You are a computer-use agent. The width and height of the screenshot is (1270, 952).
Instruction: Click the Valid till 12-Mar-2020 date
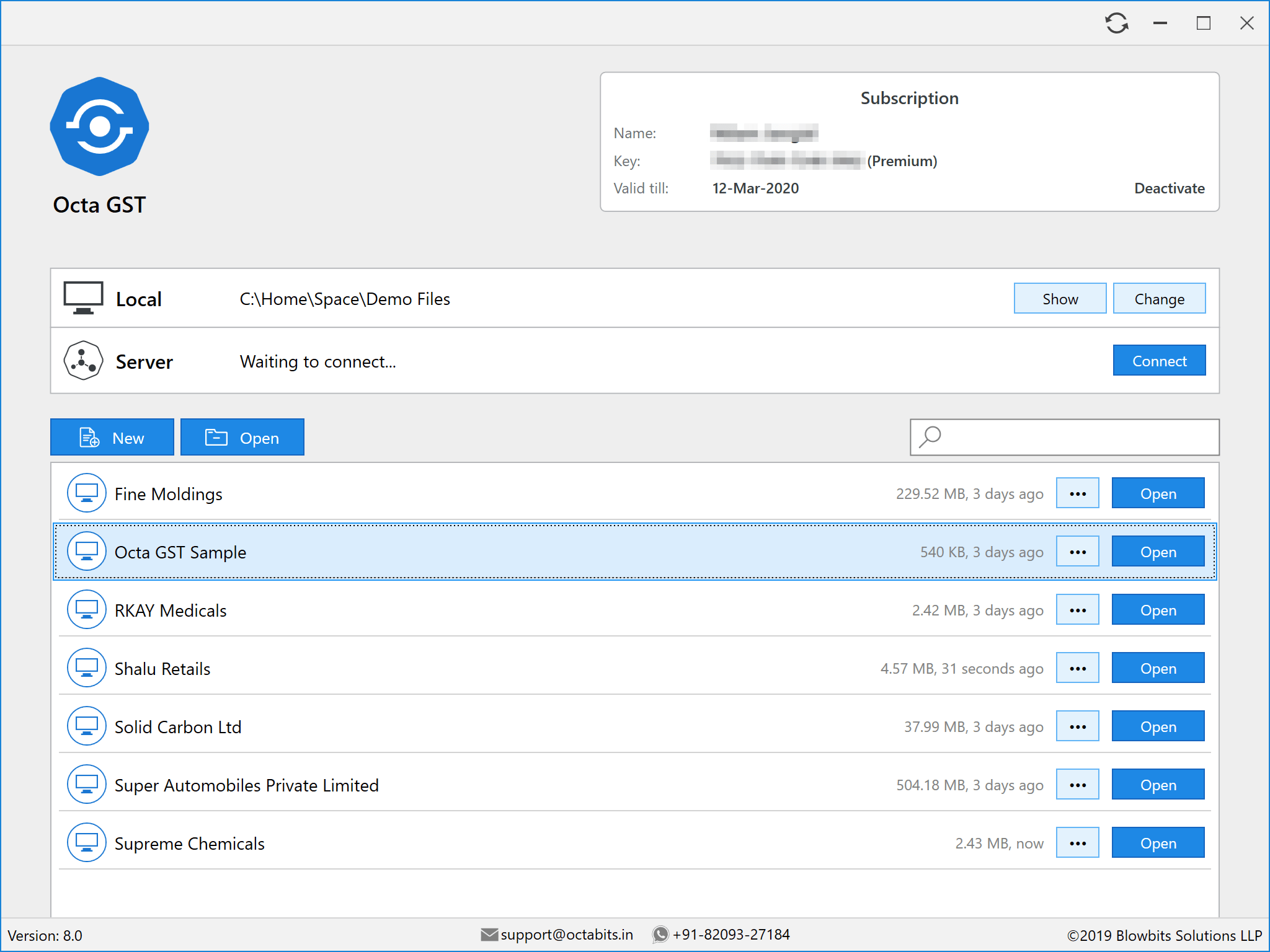coord(755,188)
